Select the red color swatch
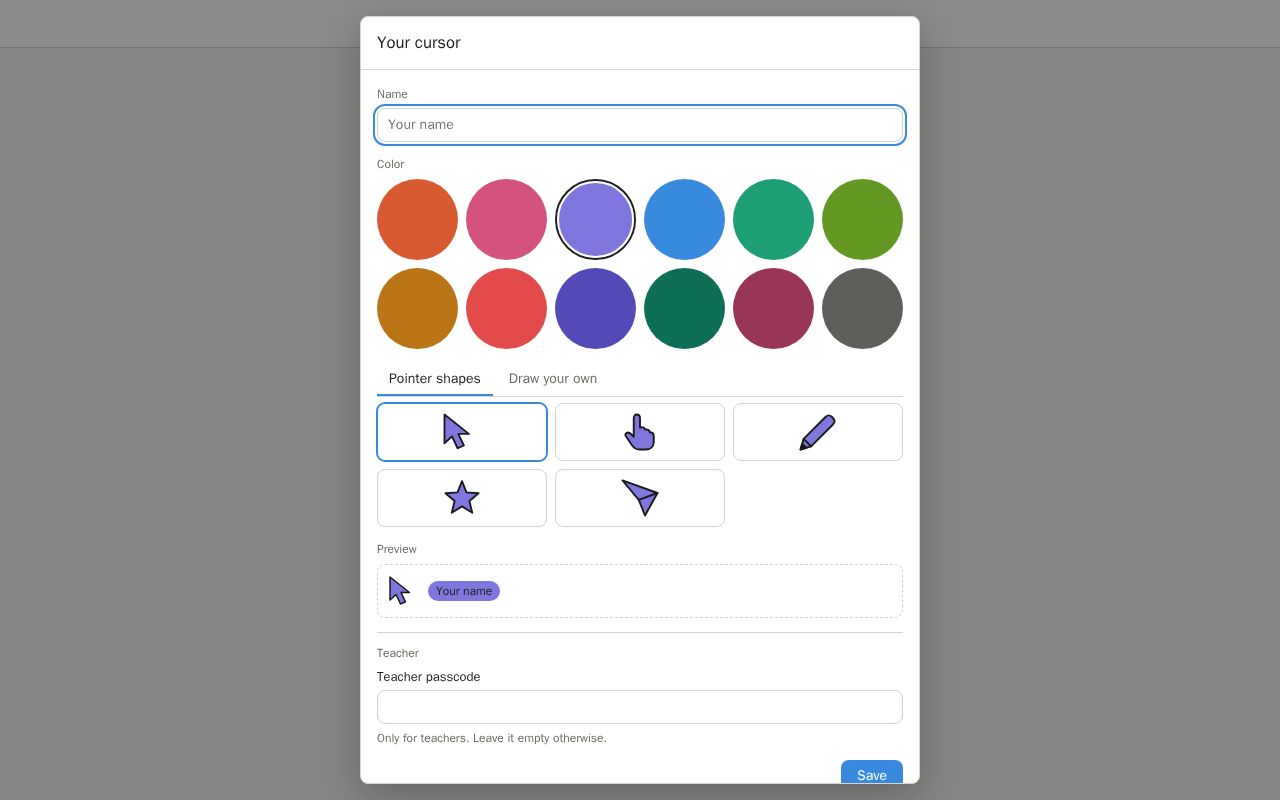Image resolution: width=1280 pixels, height=800 pixels. coord(506,308)
